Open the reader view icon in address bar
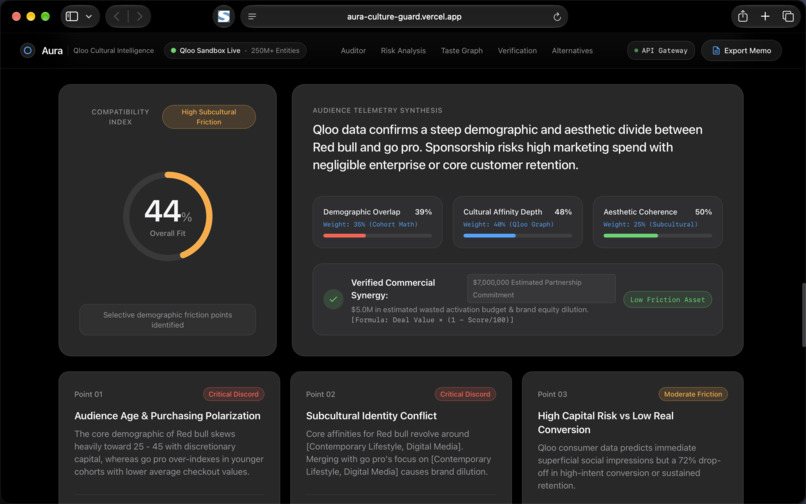806x504 pixels. tap(252, 16)
